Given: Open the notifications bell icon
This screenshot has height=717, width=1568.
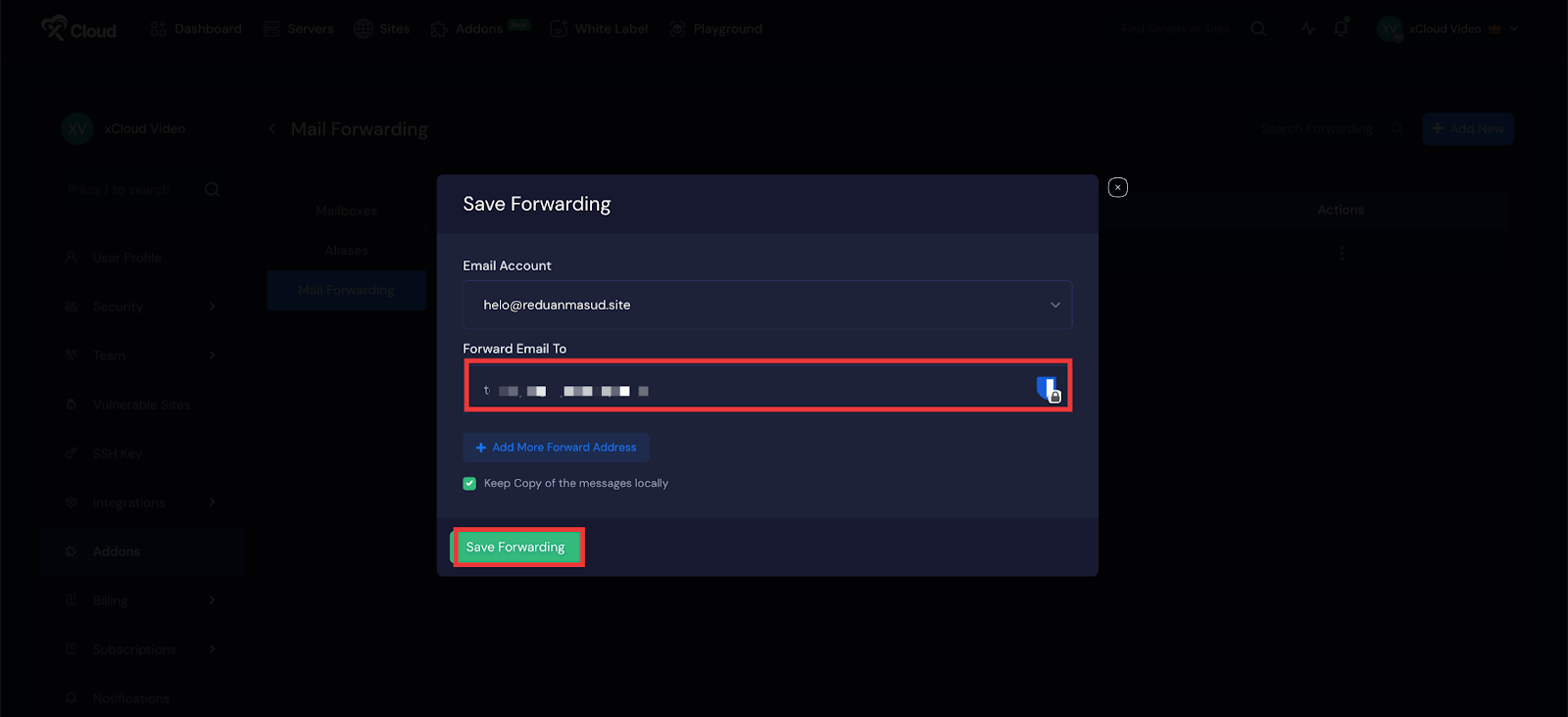Looking at the screenshot, I should pyautogui.click(x=1341, y=28).
